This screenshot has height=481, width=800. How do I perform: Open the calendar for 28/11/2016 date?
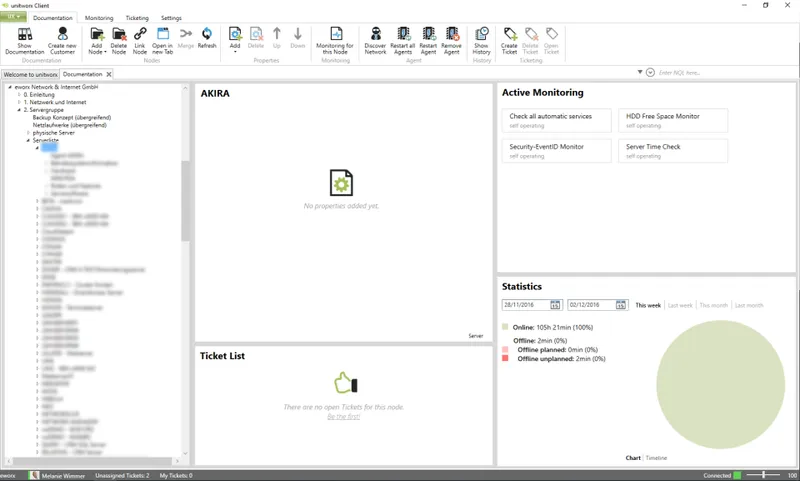point(555,305)
